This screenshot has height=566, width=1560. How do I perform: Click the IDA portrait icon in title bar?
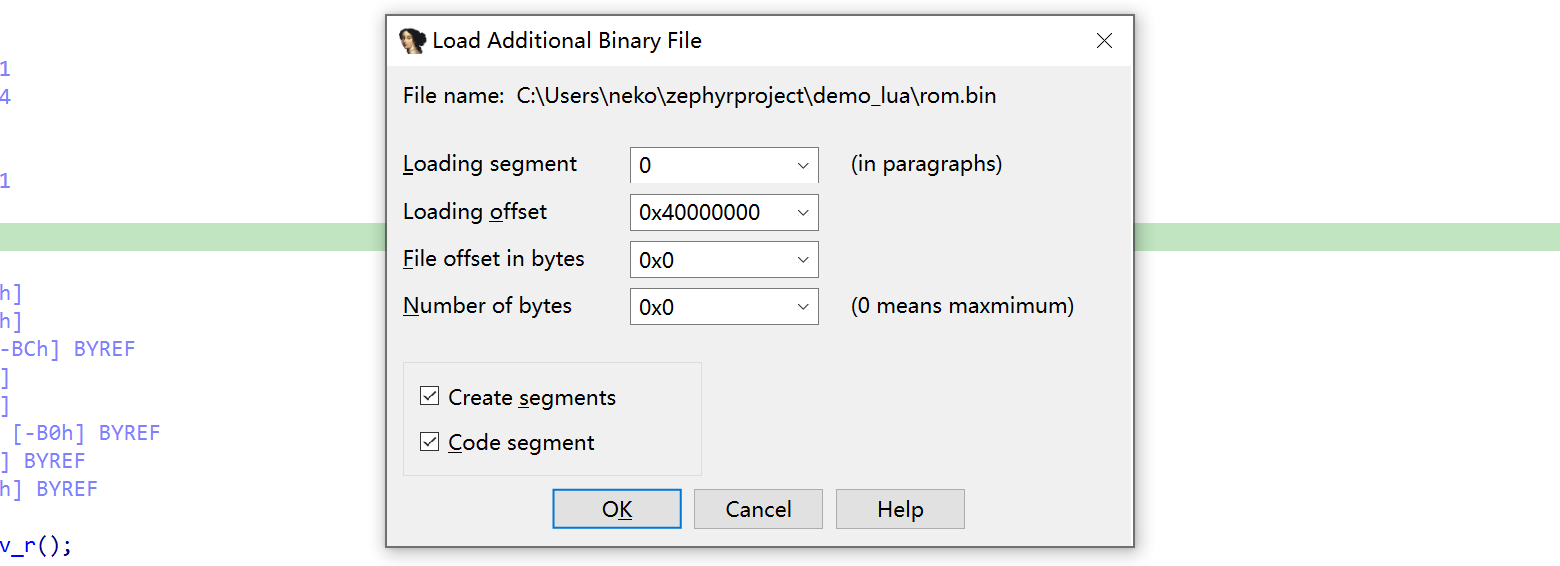(x=411, y=41)
